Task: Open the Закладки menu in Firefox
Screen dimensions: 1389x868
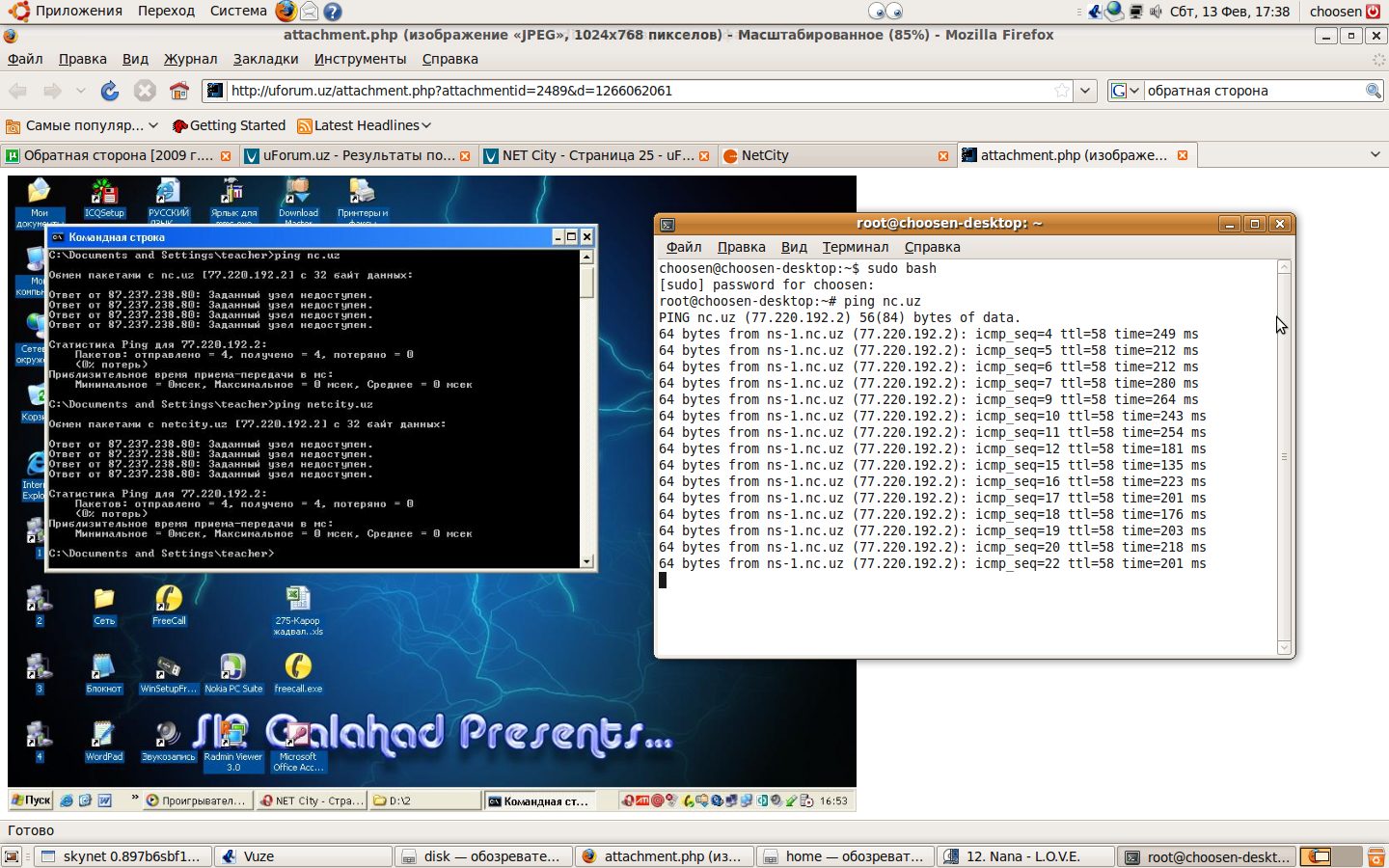Action: pos(265,59)
